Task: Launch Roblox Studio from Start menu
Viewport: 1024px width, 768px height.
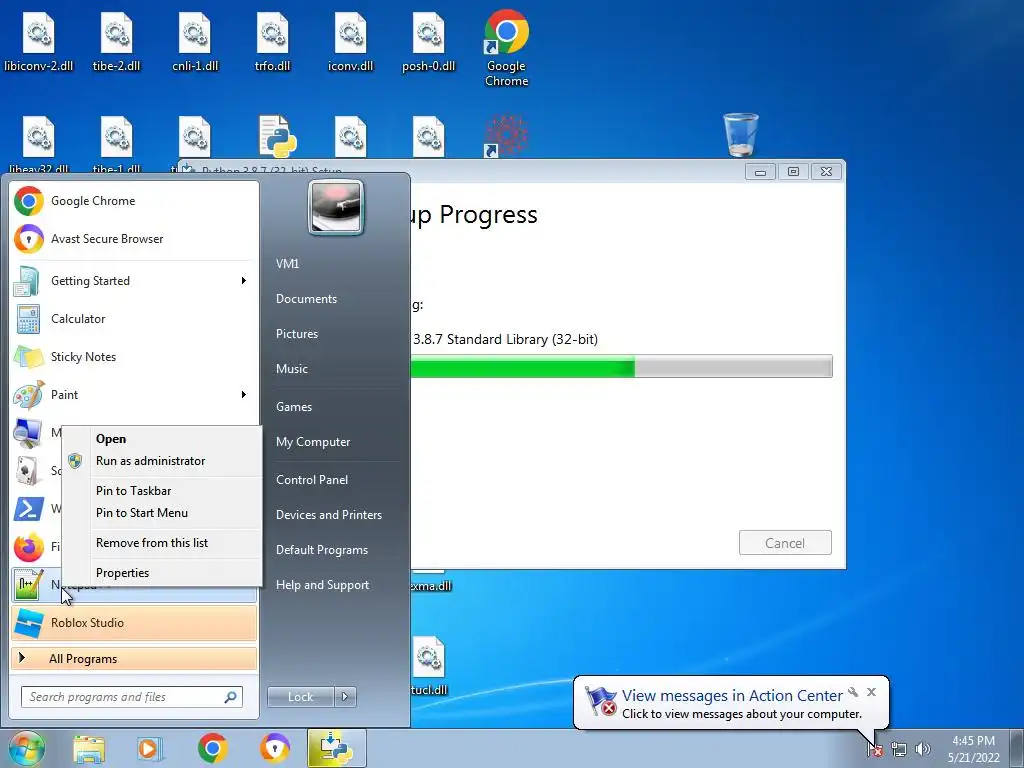Action: tap(134, 622)
